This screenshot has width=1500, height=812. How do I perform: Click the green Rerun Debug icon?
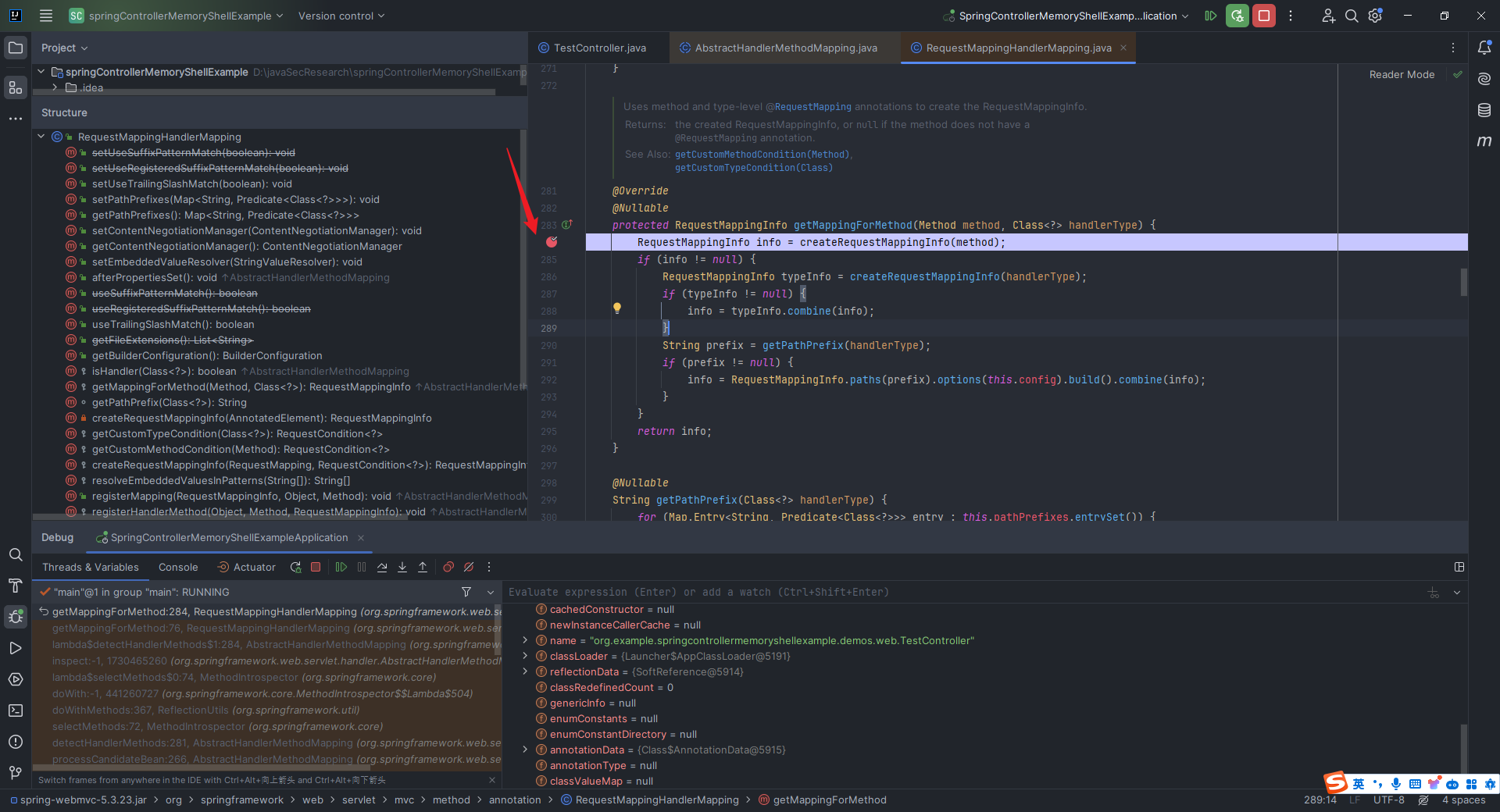(x=1237, y=16)
